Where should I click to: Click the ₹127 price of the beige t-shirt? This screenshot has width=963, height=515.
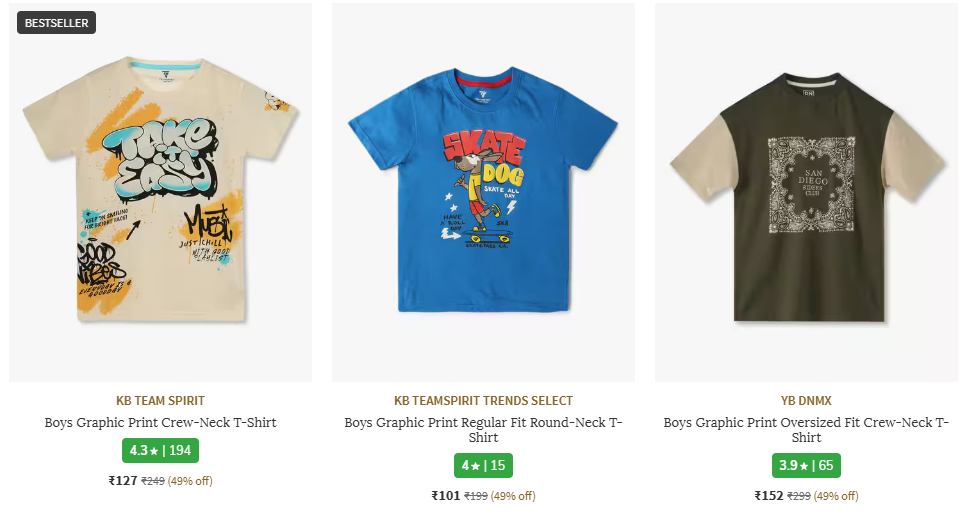tap(123, 481)
